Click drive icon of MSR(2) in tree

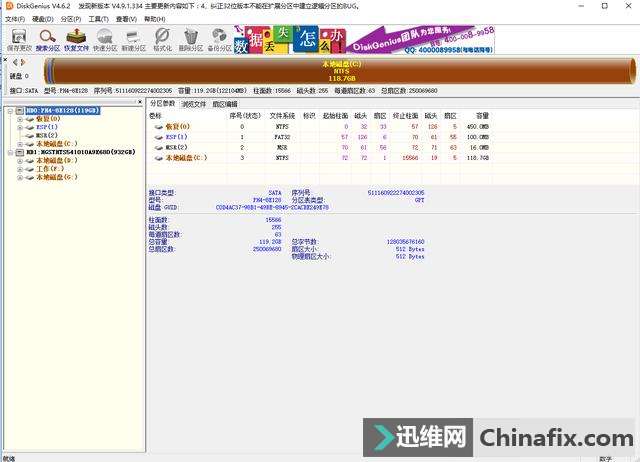(29, 135)
